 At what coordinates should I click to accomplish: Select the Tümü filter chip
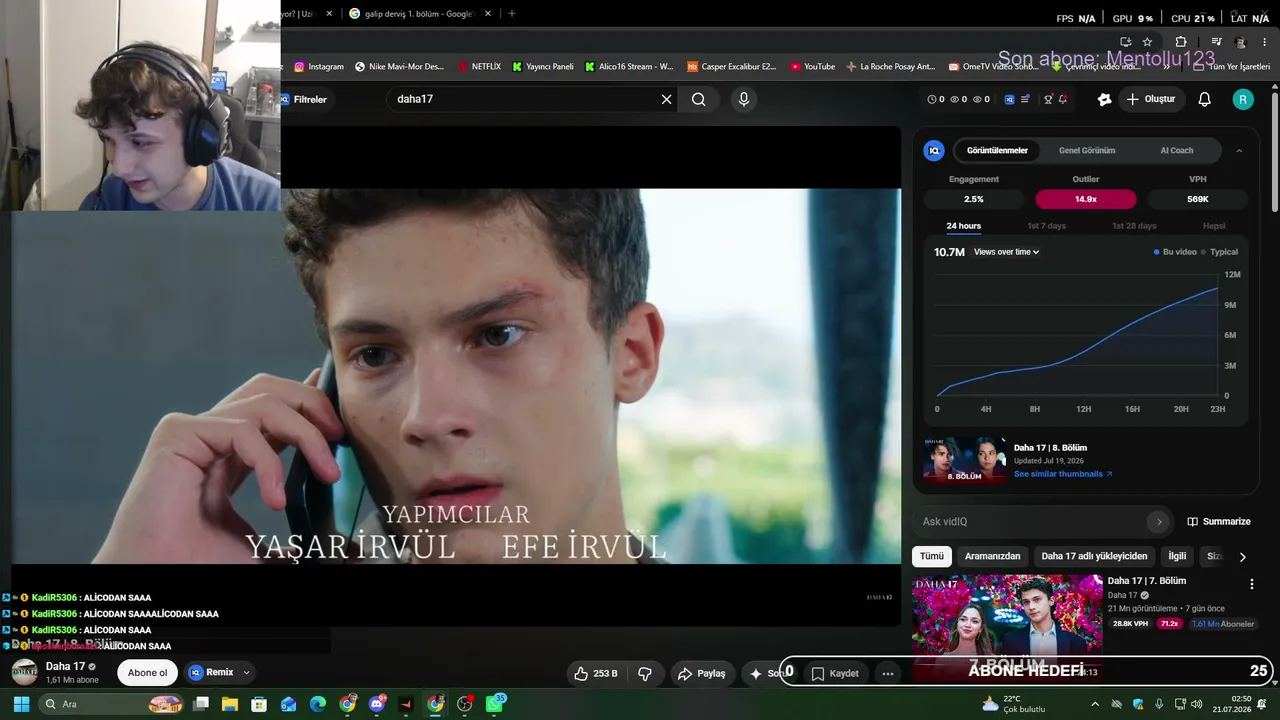coord(932,556)
